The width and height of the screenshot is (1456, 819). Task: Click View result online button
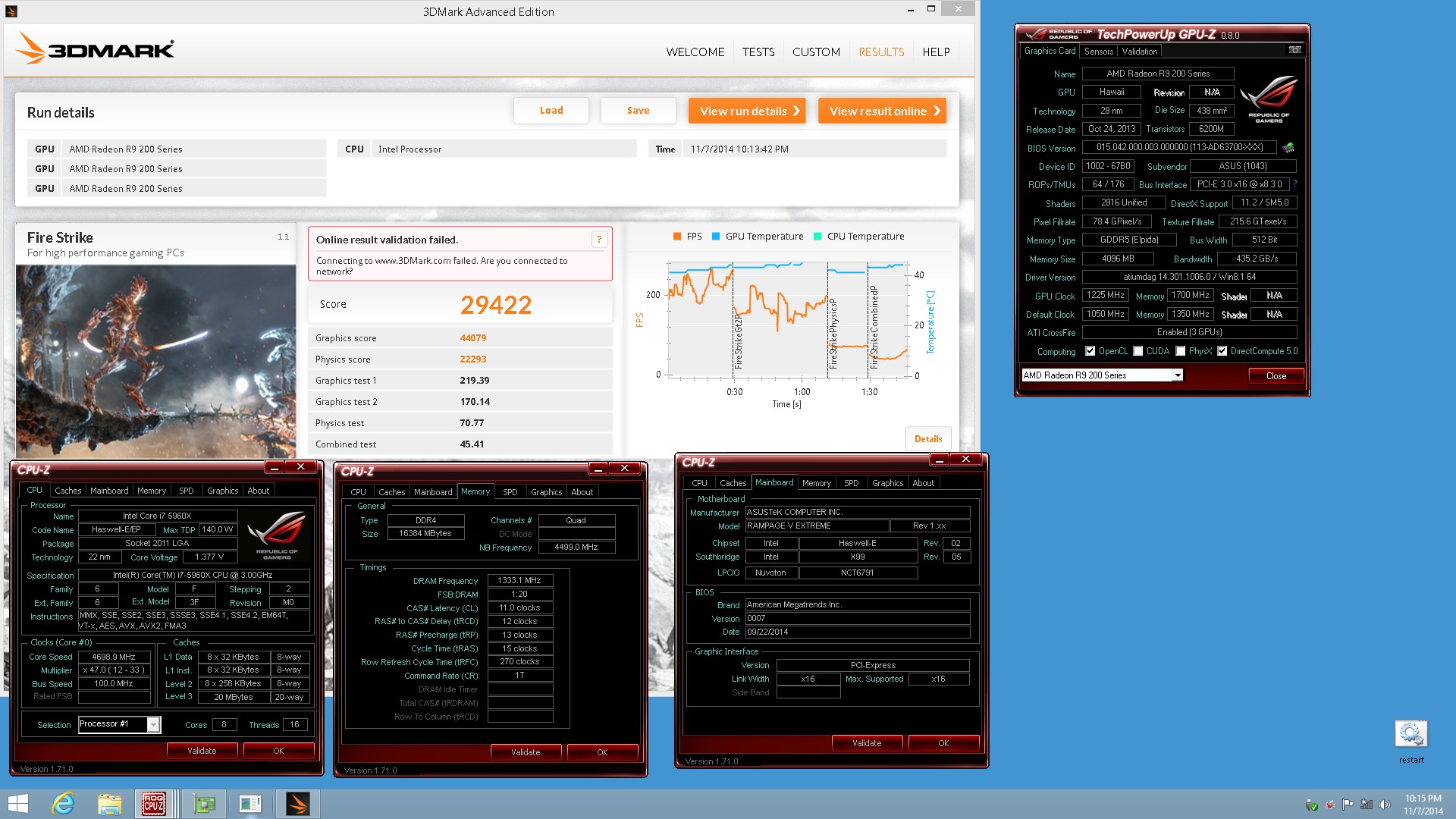pos(882,111)
